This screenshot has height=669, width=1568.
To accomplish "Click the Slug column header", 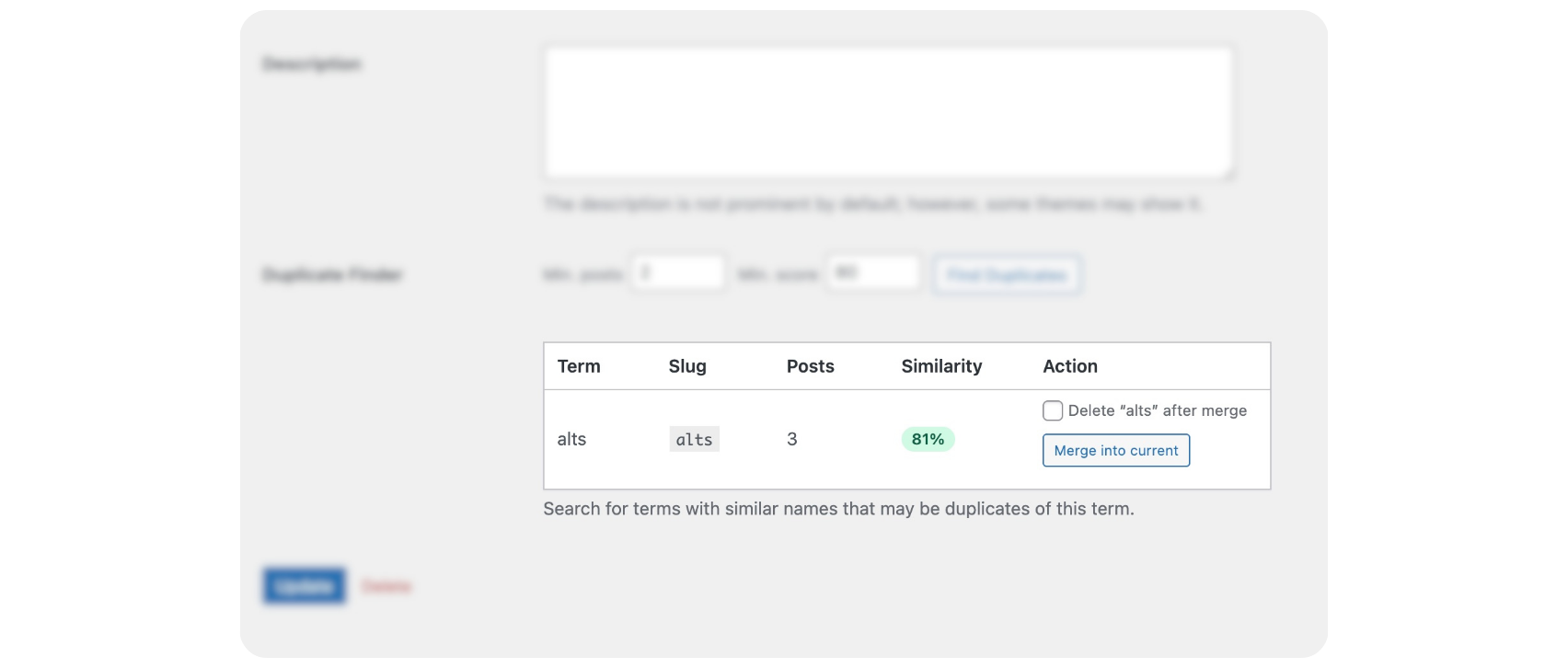I will [687, 366].
